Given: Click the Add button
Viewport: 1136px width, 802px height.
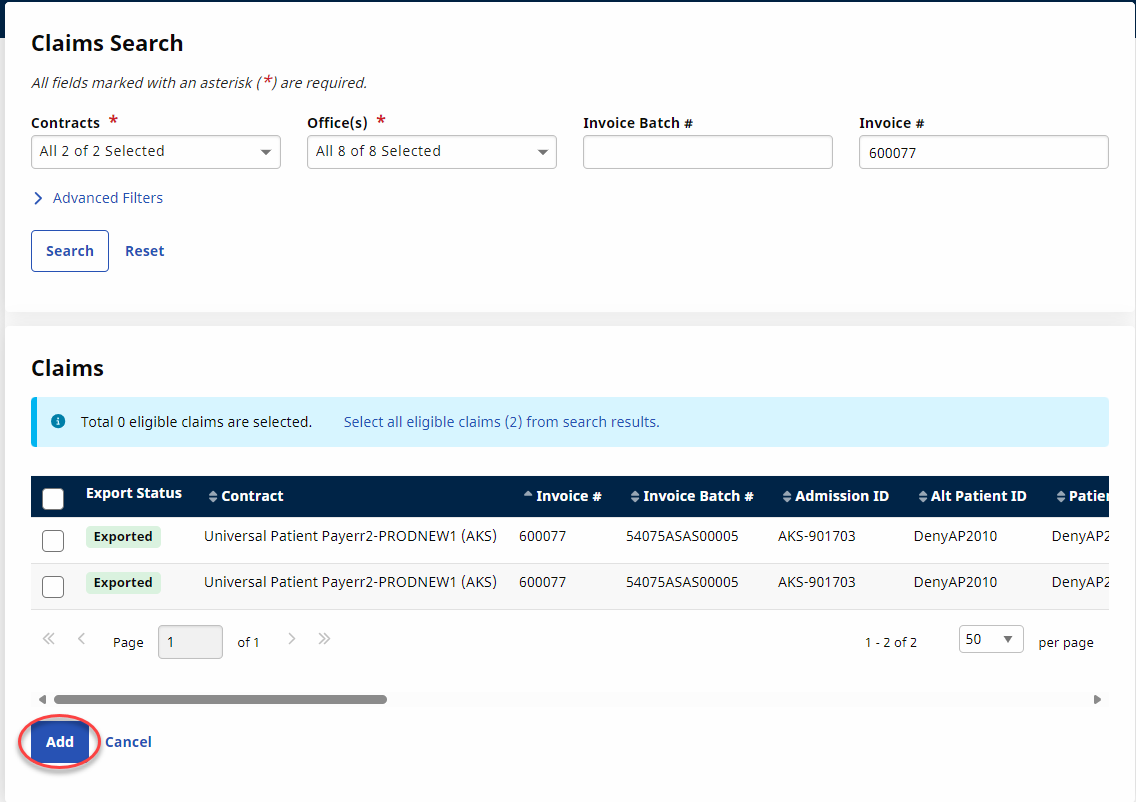Looking at the screenshot, I should click(60, 742).
